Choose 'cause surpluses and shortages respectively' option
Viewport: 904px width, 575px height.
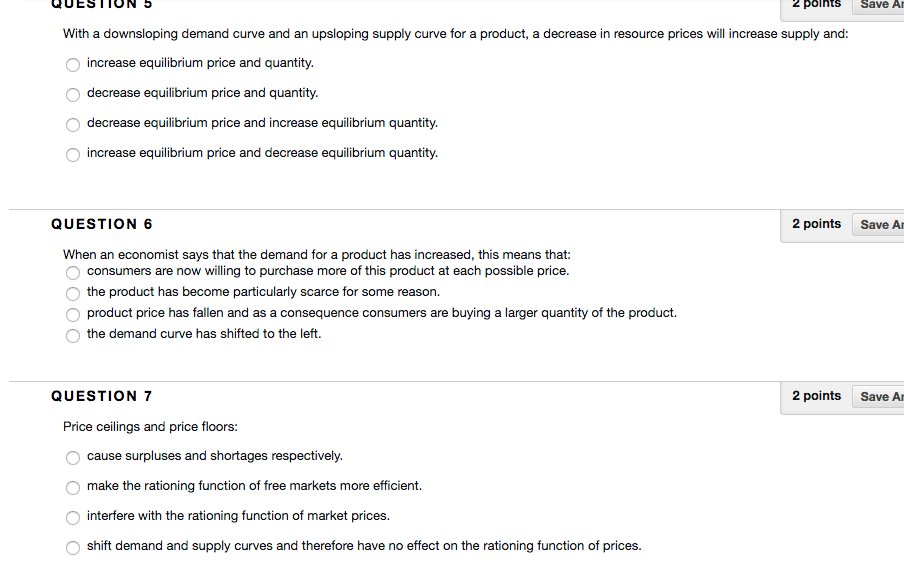[73, 458]
